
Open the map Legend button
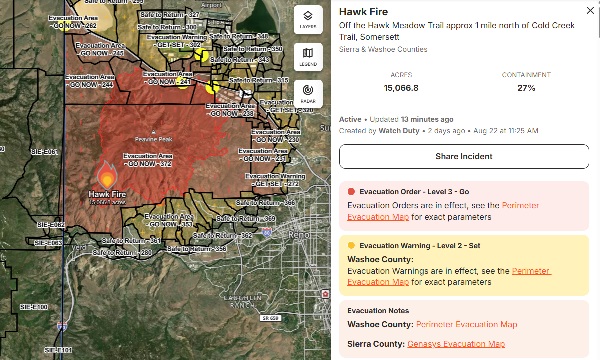pos(308,57)
